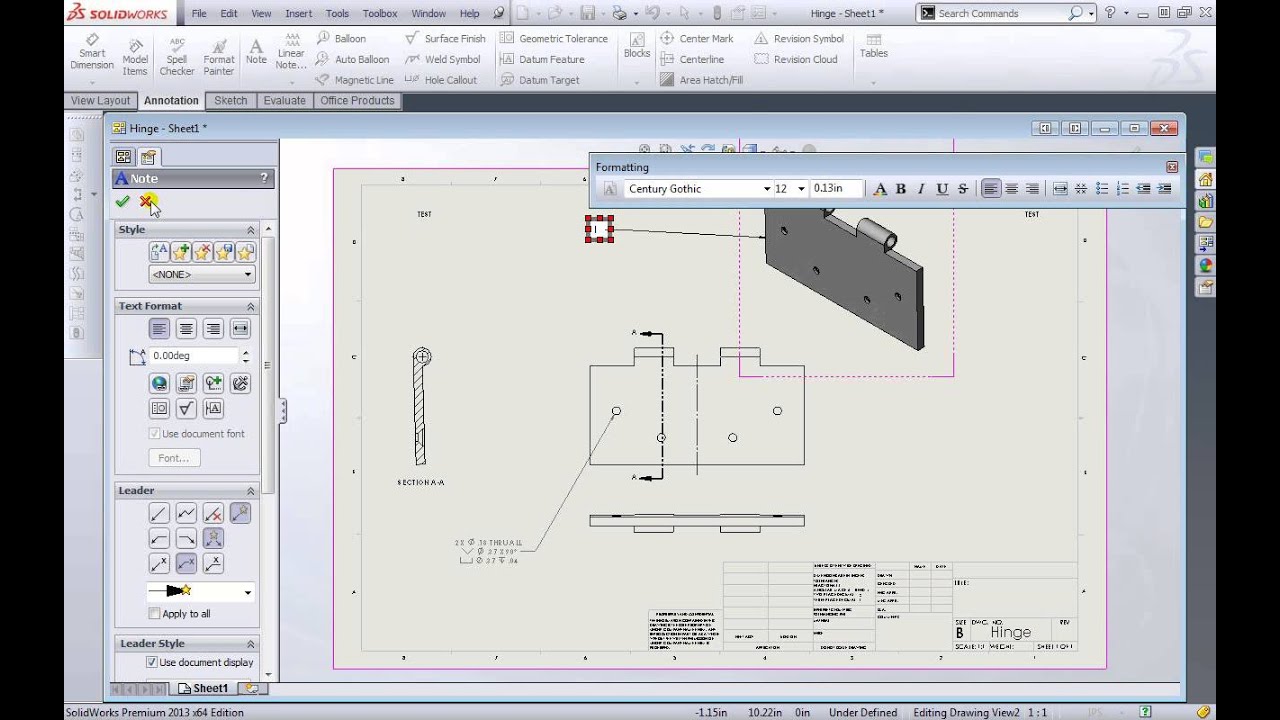This screenshot has height=720, width=1280.
Task: Click the Revision Symbol button
Action: 799,38
